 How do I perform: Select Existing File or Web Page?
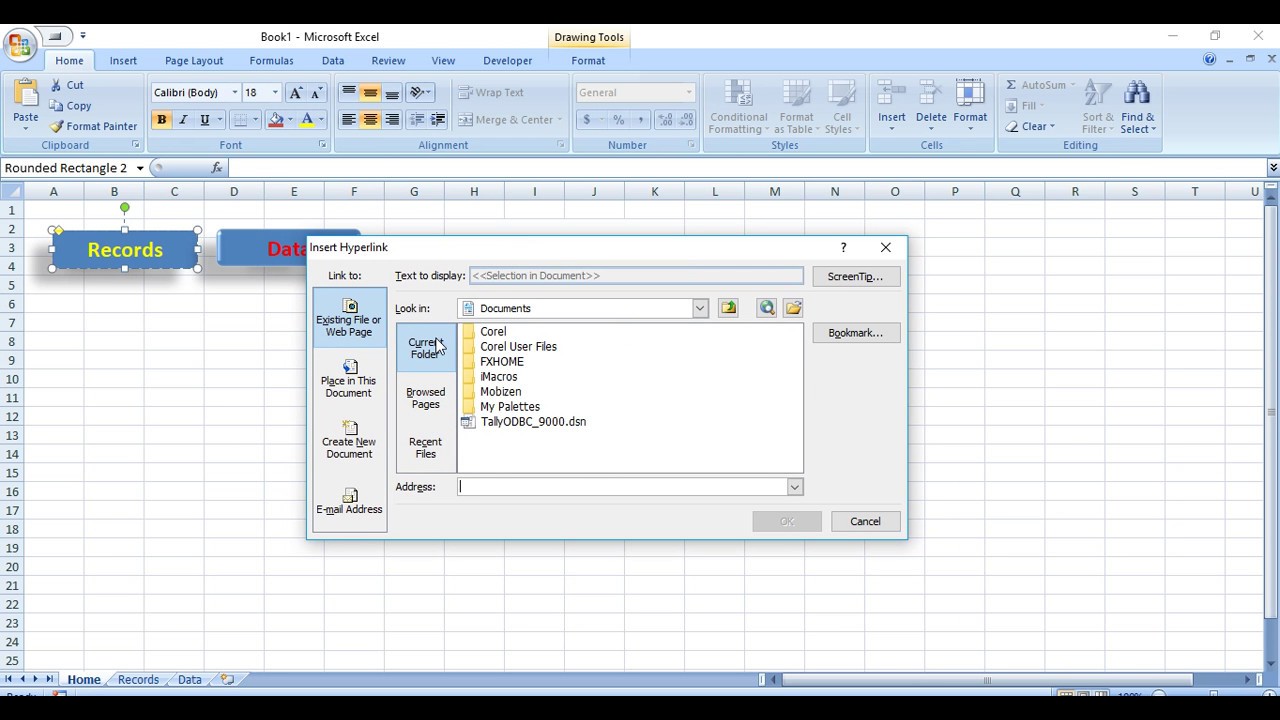point(349,317)
